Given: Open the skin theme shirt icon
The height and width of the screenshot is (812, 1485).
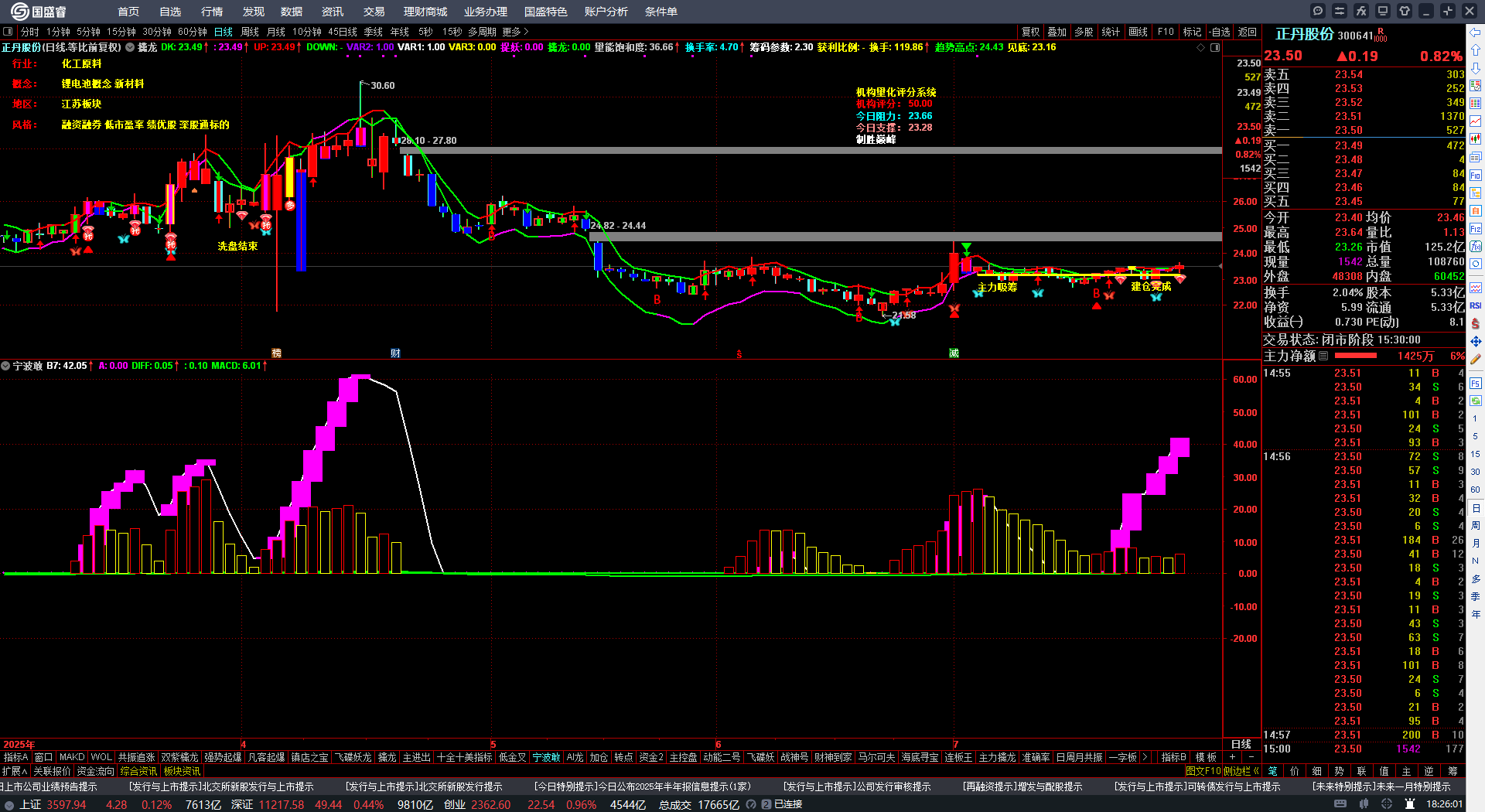Looking at the screenshot, I should (1405, 11).
